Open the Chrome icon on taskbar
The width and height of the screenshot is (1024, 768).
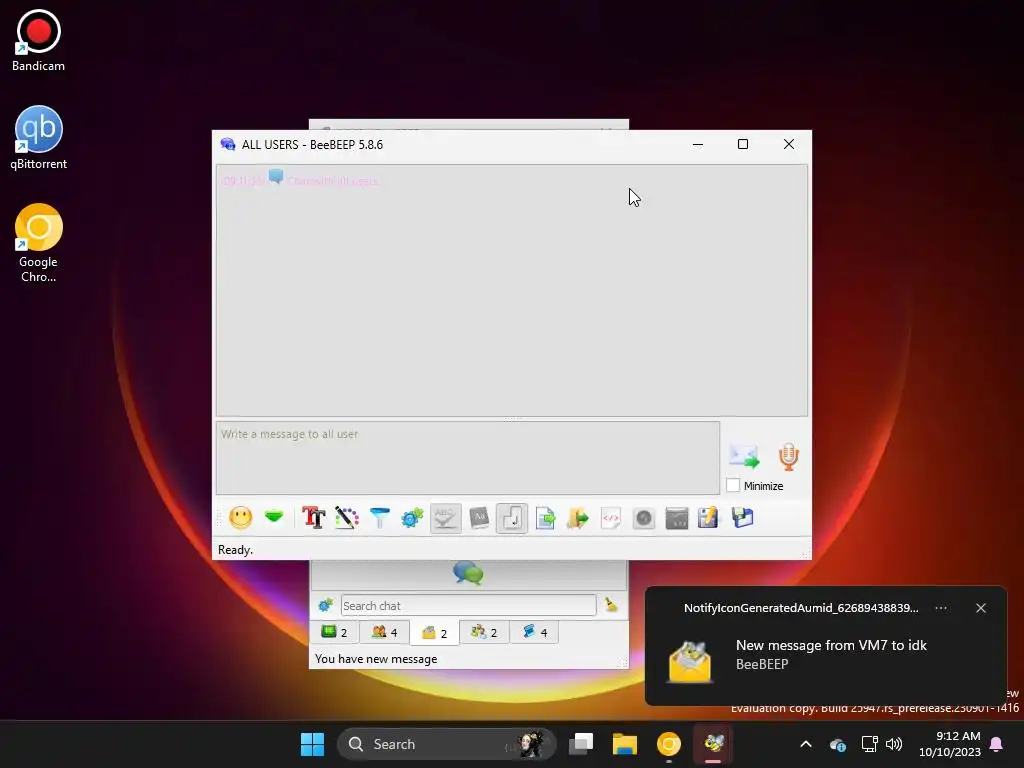(x=669, y=744)
